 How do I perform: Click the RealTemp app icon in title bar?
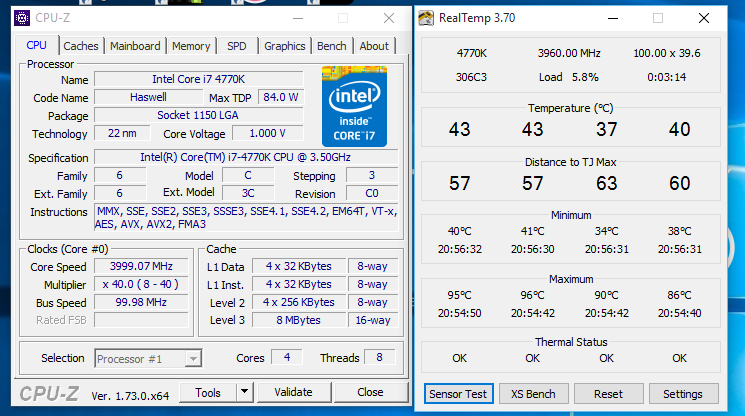pos(426,18)
